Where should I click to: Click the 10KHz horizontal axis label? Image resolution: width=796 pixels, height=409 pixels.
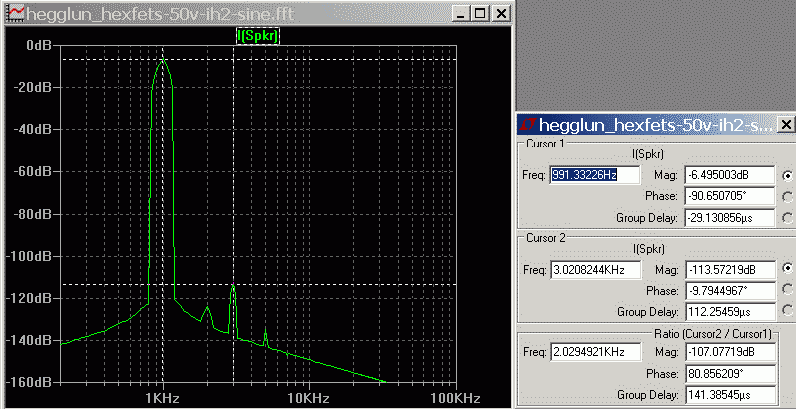click(308, 397)
